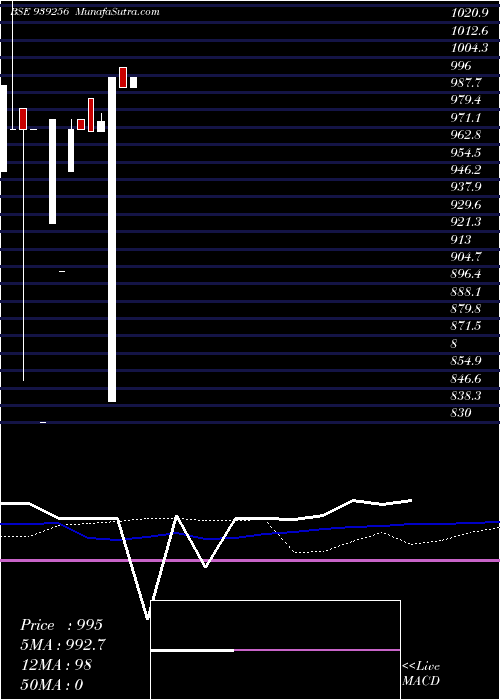This screenshot has width=500, height=700.
Task: Click the Price : 995 readout
Action: 62,625
